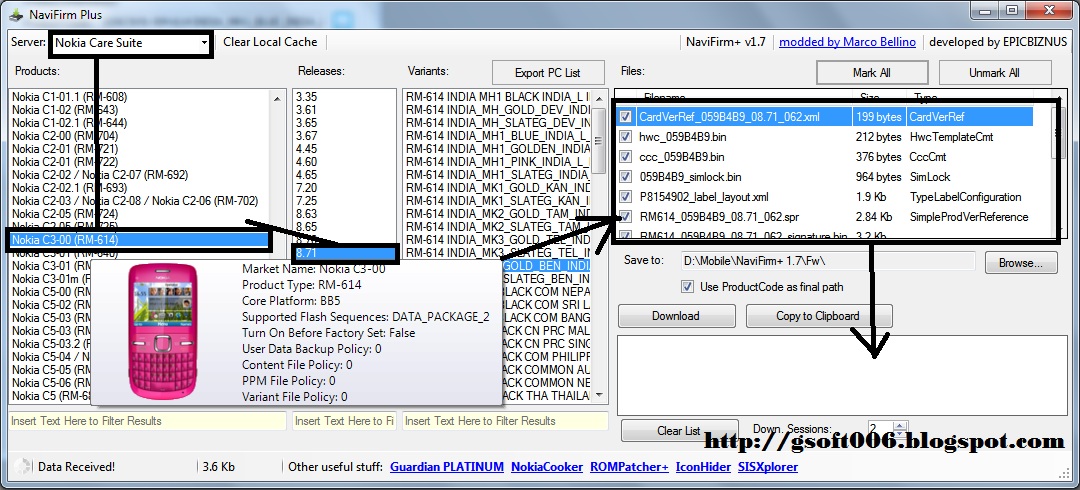1080x490 pixels.
Task: Click the Products list scrollbar up arrow
Action: [x=278, y=99]
